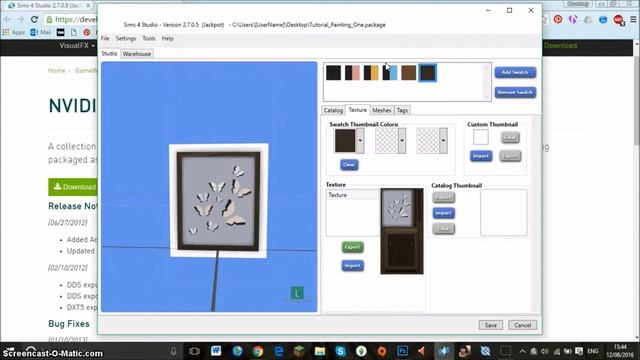Import a custom thumbnail
The image size is (640, 360).
[x=481, y=156]
